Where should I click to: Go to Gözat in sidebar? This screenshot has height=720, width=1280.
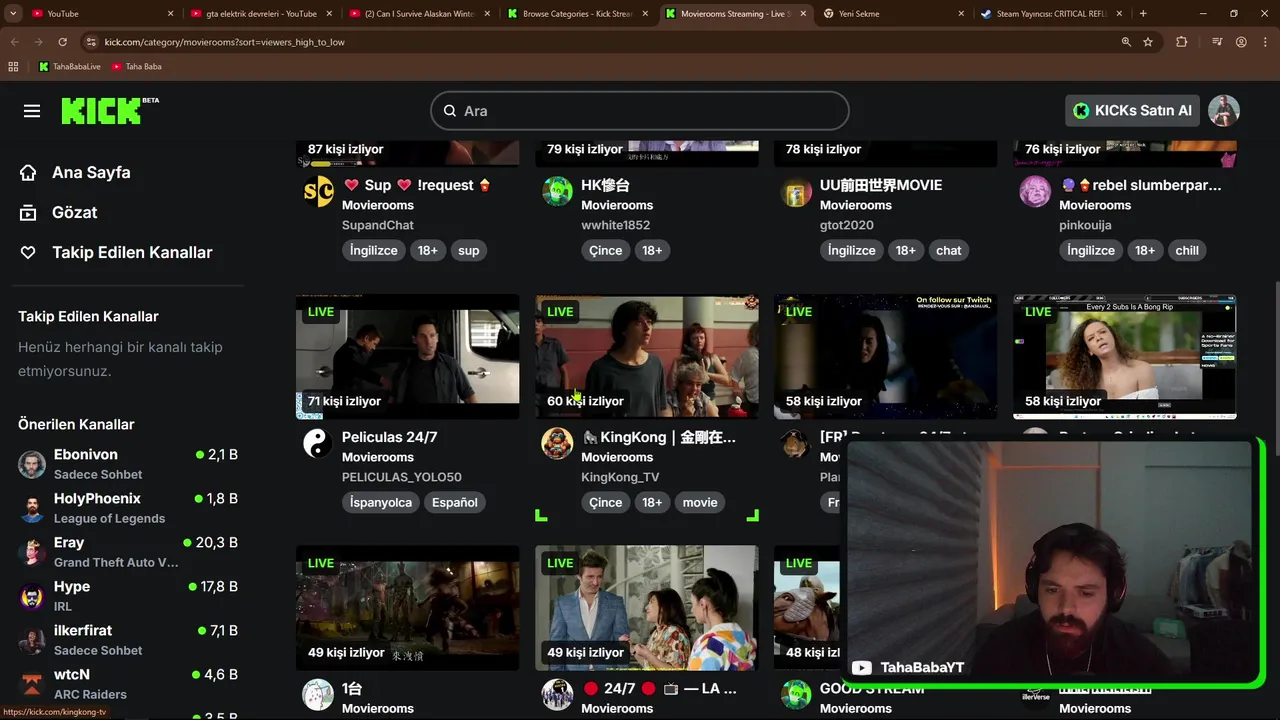[x=75, y=212]
